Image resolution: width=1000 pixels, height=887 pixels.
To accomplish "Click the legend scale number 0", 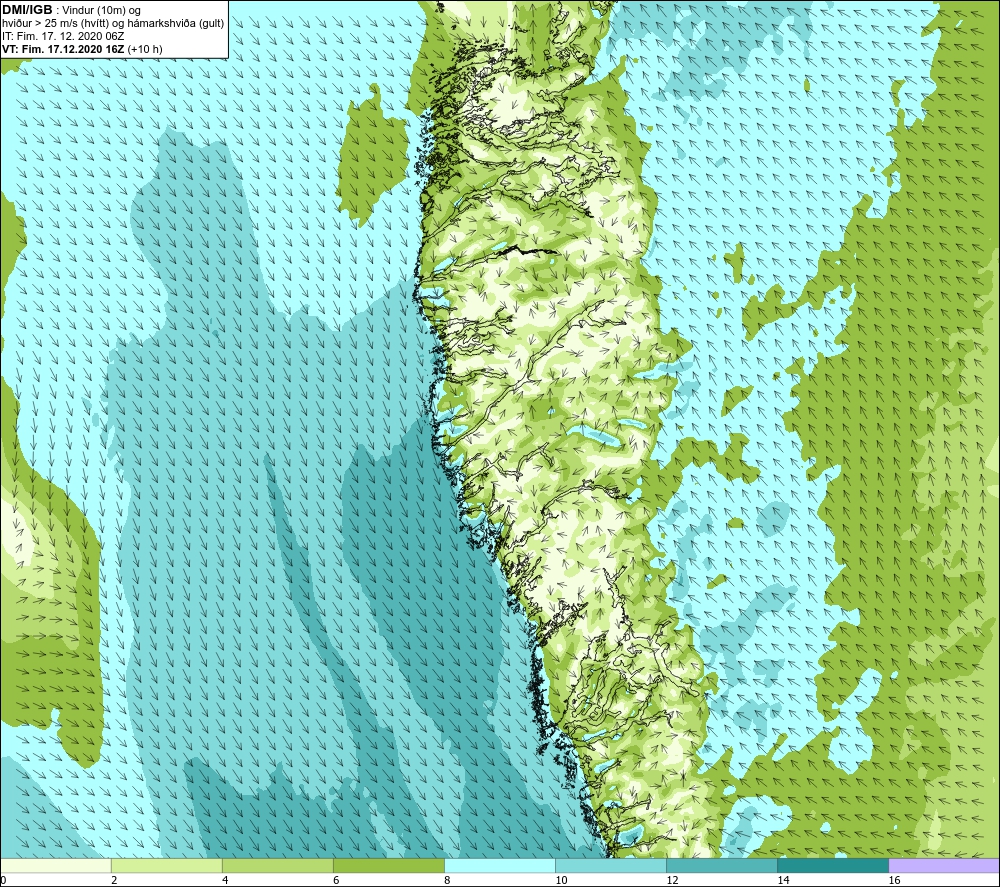I will pos(3,880).
